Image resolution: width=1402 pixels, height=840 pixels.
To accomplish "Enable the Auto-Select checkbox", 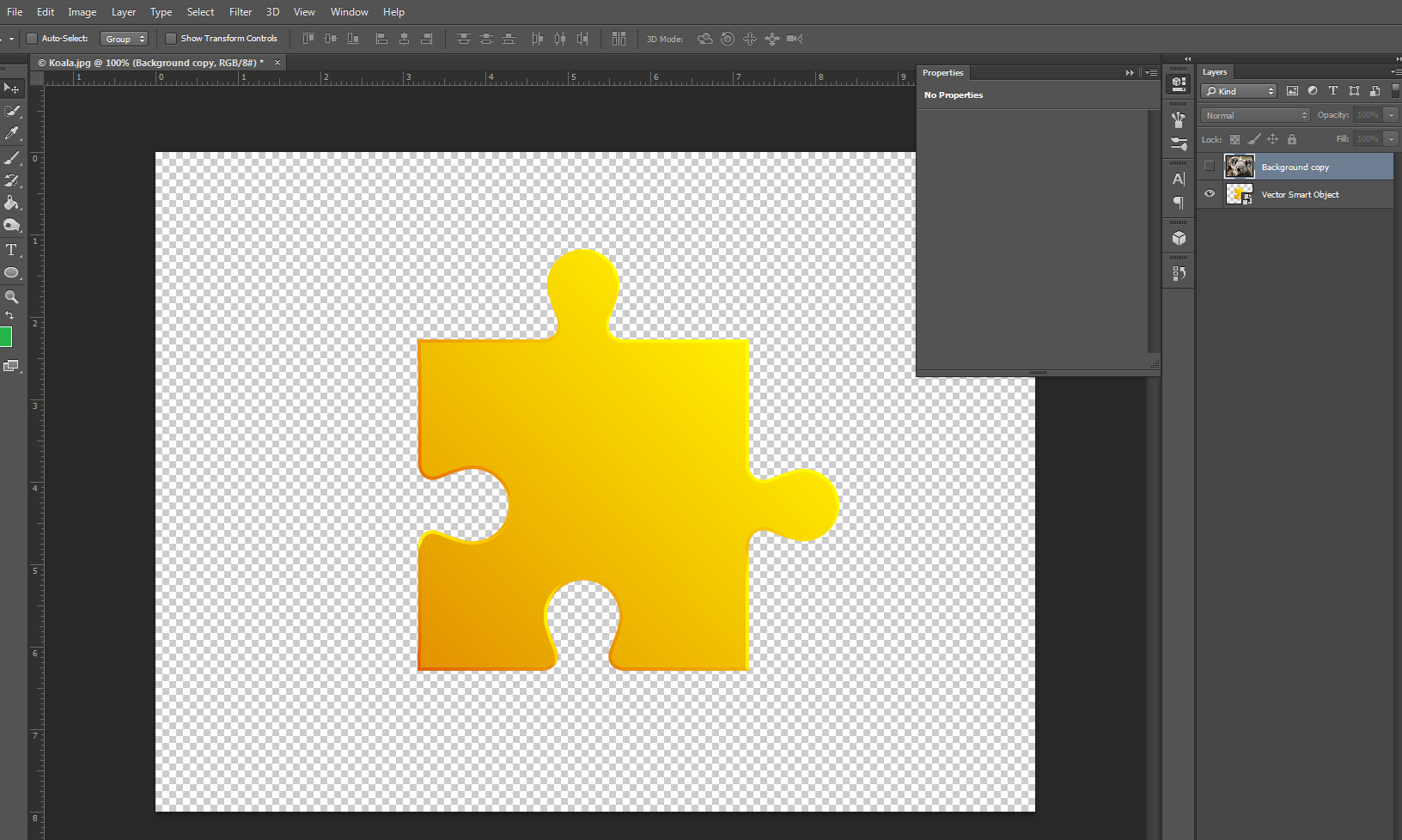I will [31, 38].
